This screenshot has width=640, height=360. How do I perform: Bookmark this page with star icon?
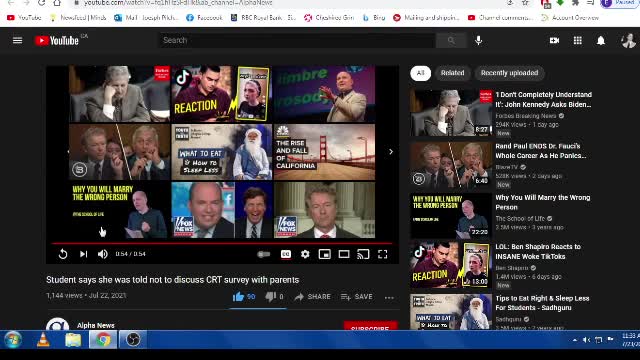[x=525, y=3]
